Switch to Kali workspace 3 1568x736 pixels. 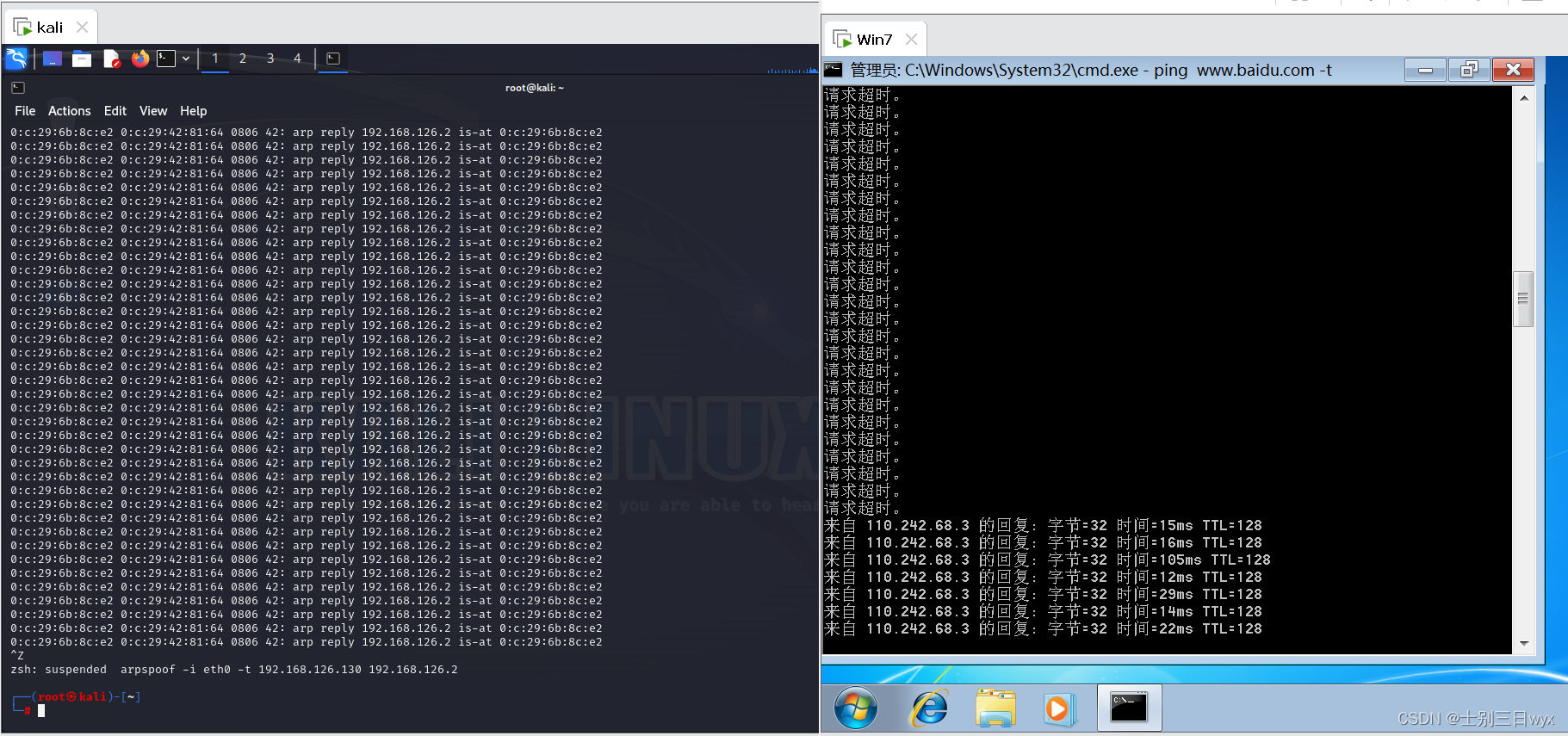click(x=270, y=59)
